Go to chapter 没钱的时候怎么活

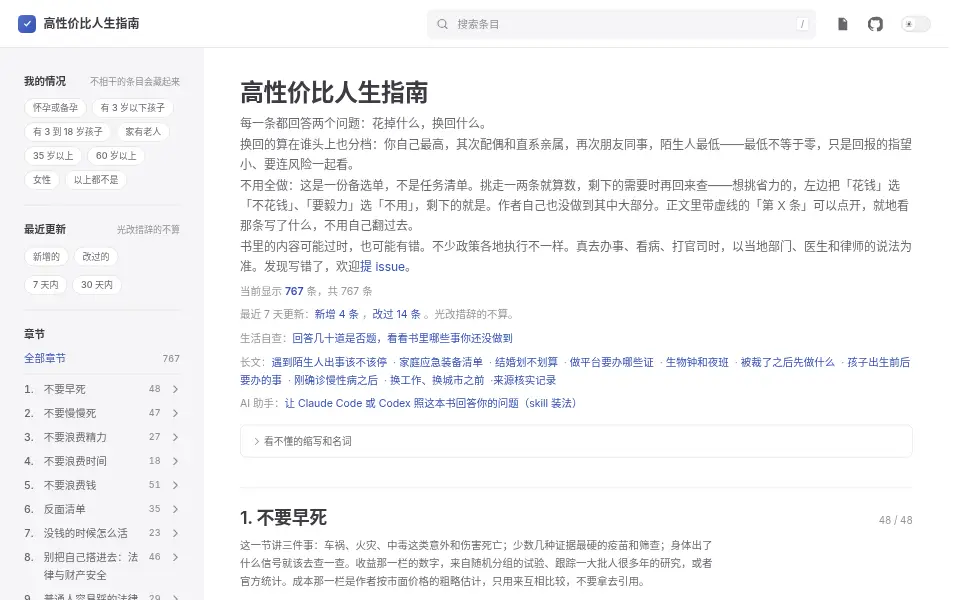[x=86, y=533]
